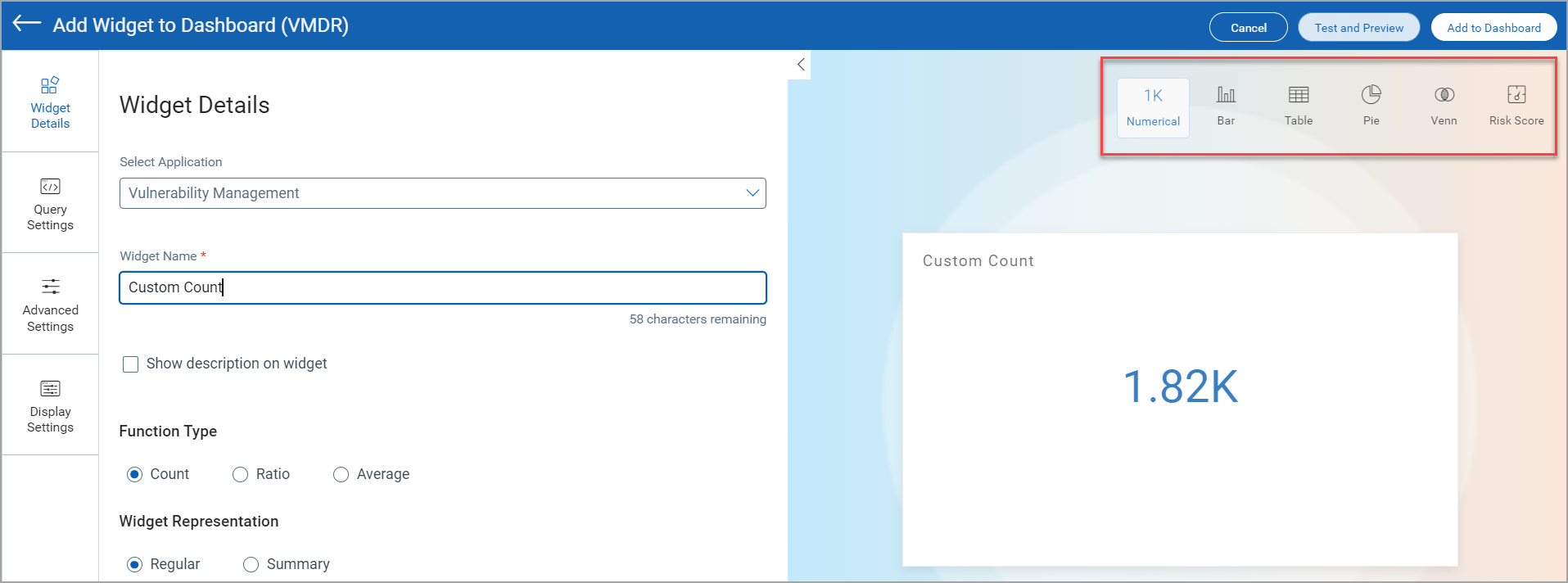The height and width of the screenshot is (583, 1568).
Task: Collapse the settings panel with chevron
Action: [801, 65]
